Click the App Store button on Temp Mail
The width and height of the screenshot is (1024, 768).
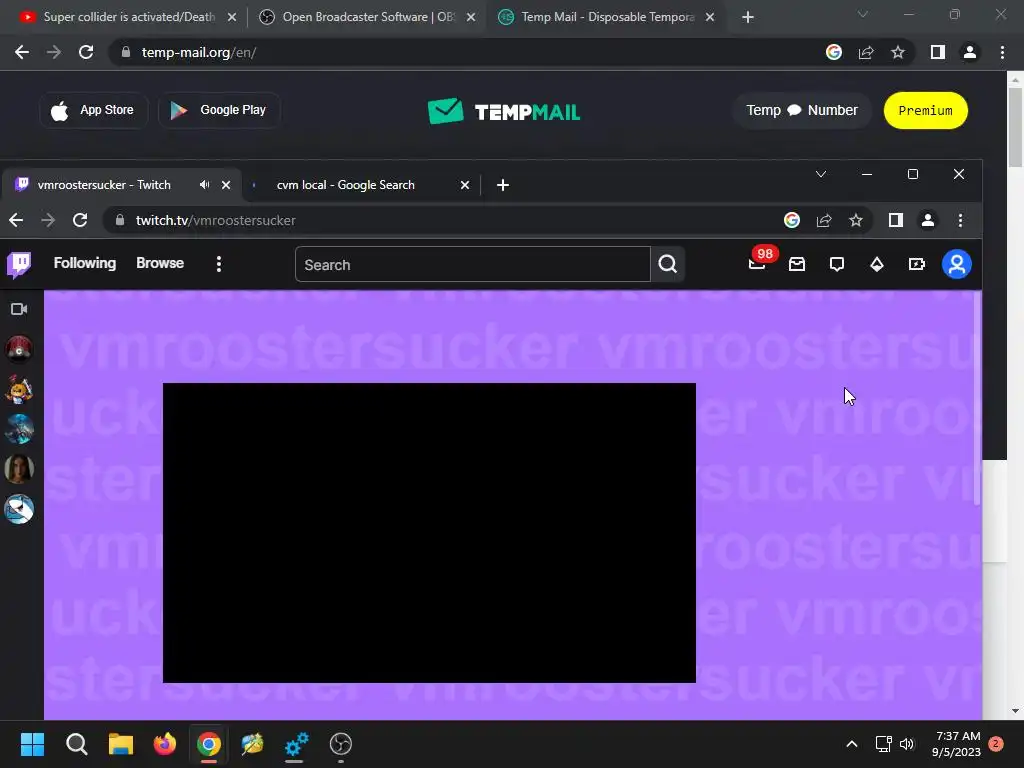click(x=93, y=110)
